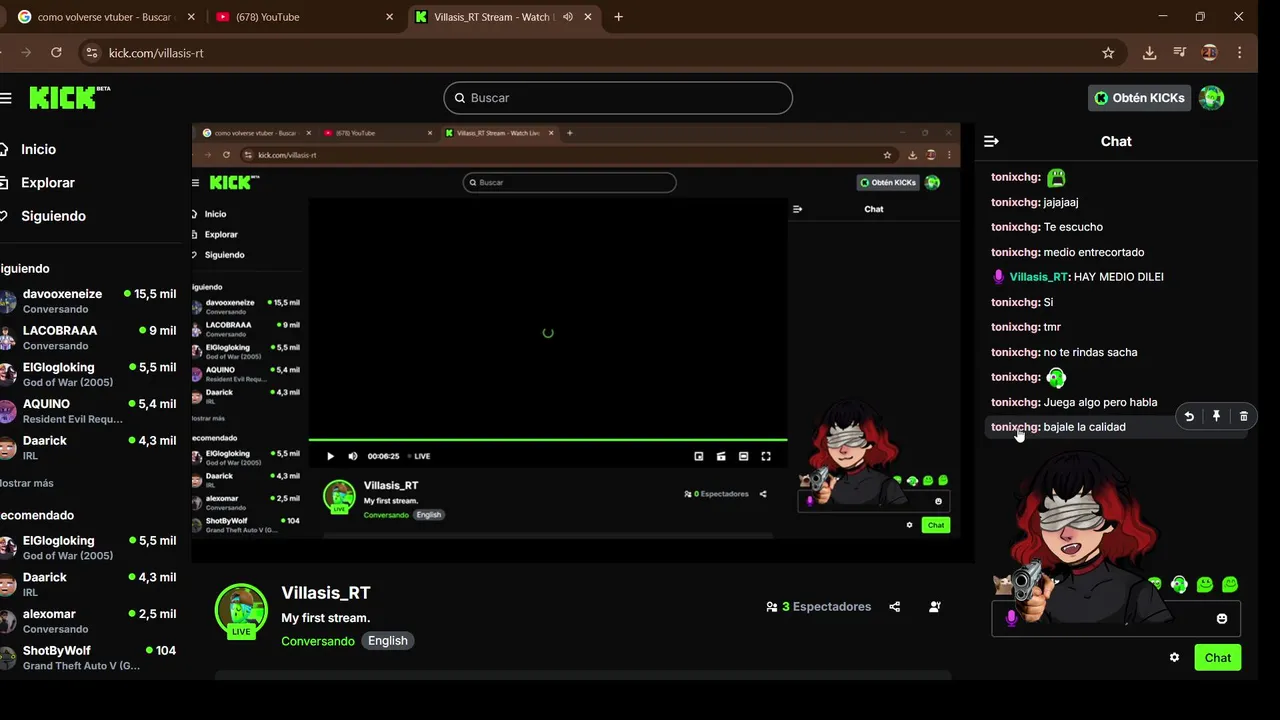Click the green seek bar in mirrored preview
Viewport: 1280px width, 720px height.
(548, 440)
